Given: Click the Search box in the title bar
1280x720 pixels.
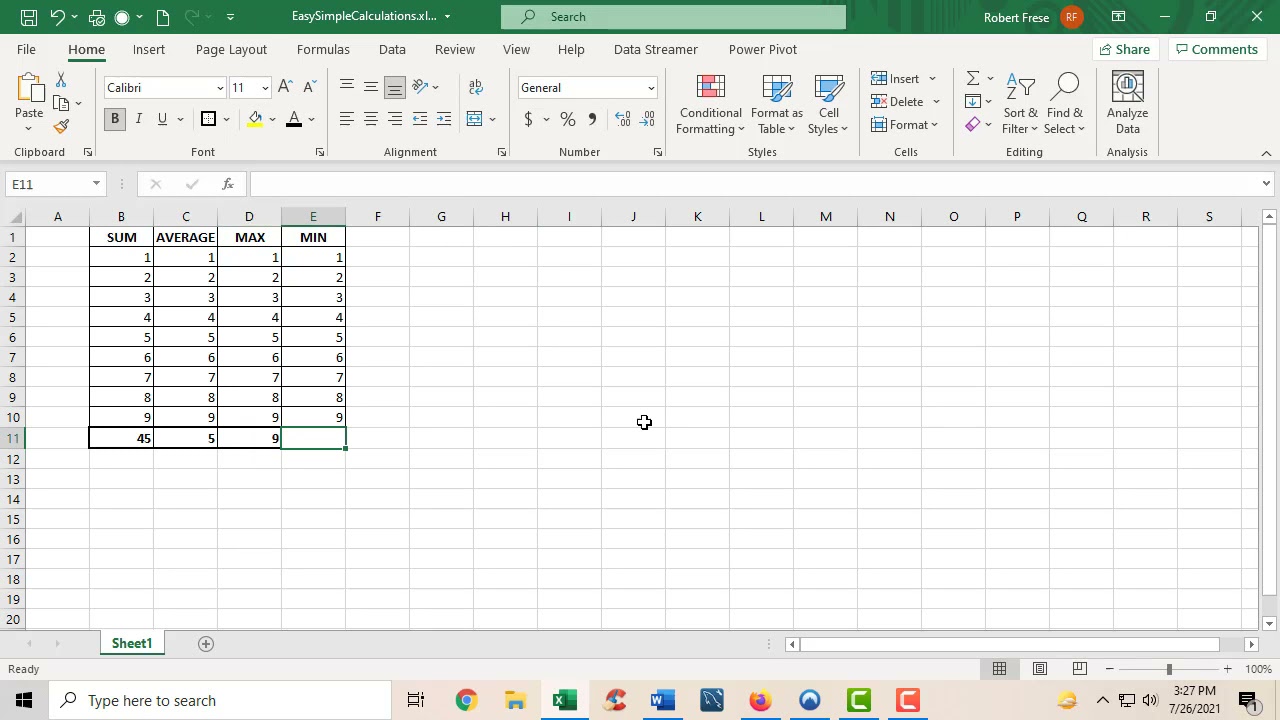Looking at the screenshot, I should [673, 17].
